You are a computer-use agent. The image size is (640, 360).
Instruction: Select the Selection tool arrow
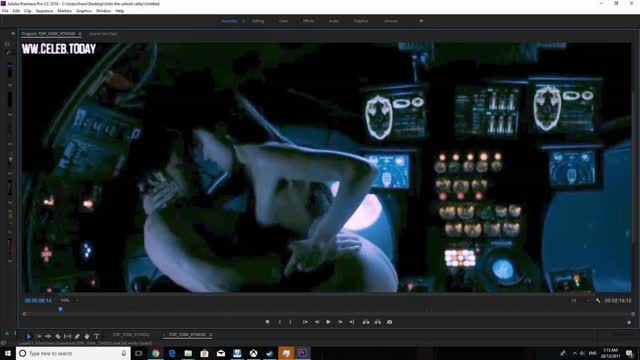29,336
